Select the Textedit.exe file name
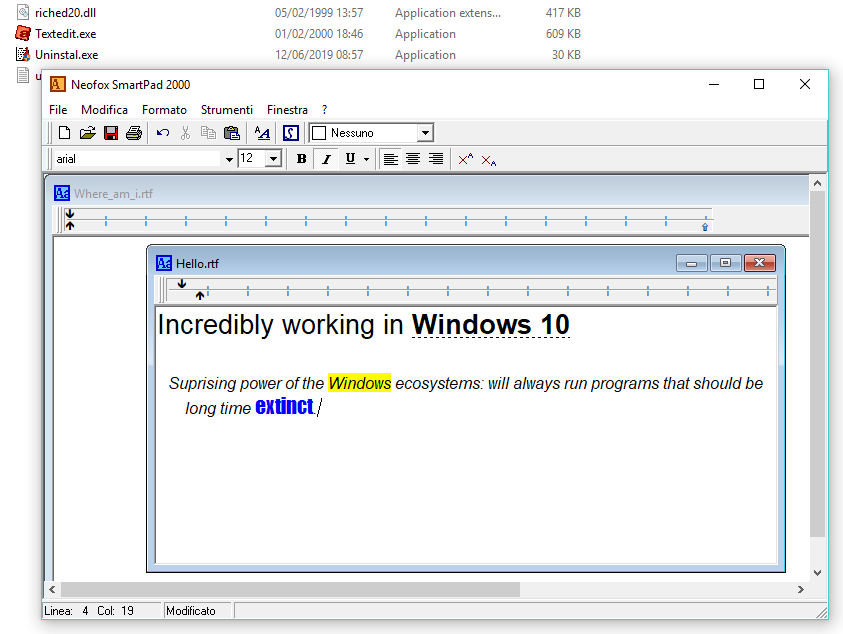 click(x=66, y=34)
